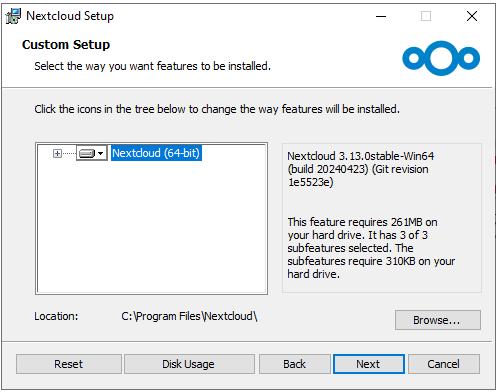Click the empty area of the feature tree
This screenshot has height=392, width=496.
[x=151, y=227]
